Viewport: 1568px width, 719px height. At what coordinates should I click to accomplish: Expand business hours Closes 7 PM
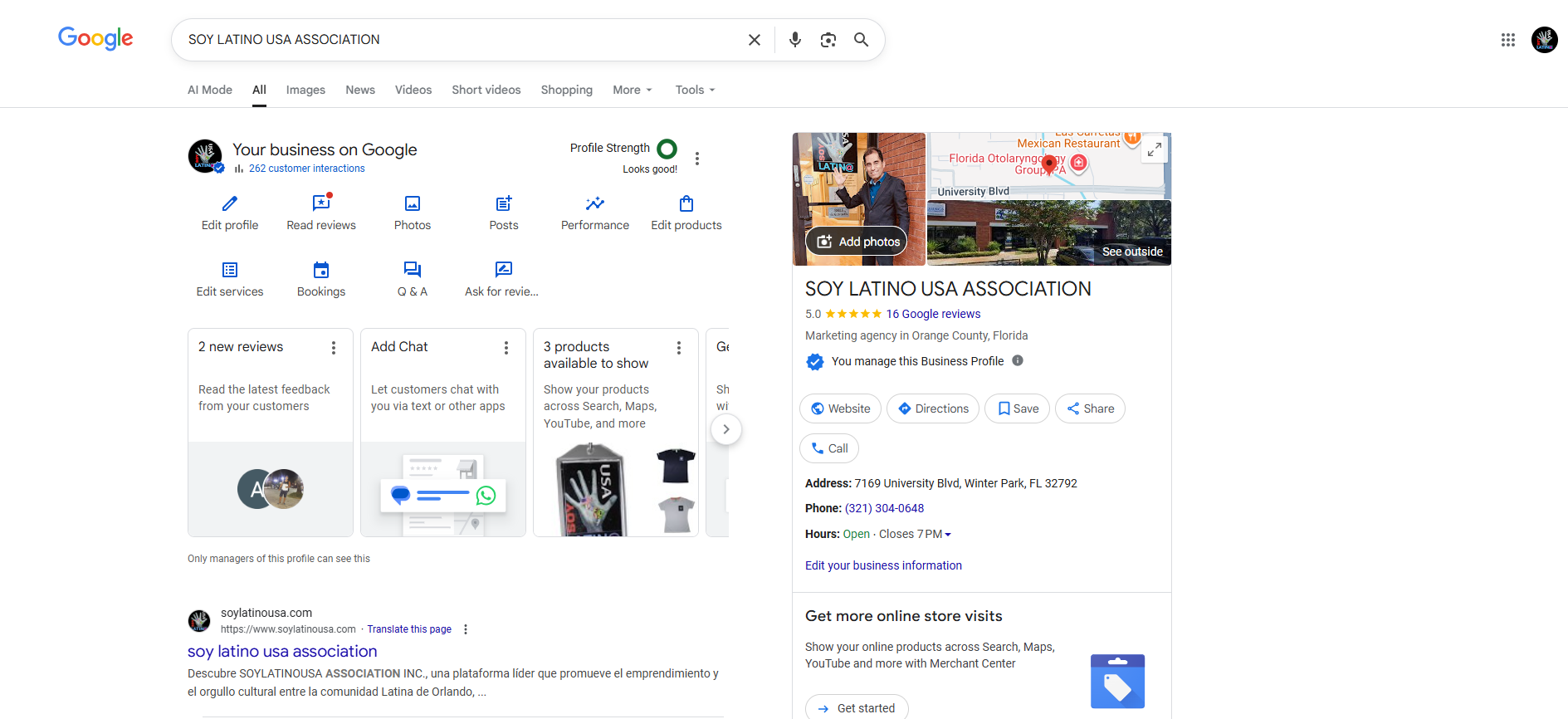click(915, 534)
